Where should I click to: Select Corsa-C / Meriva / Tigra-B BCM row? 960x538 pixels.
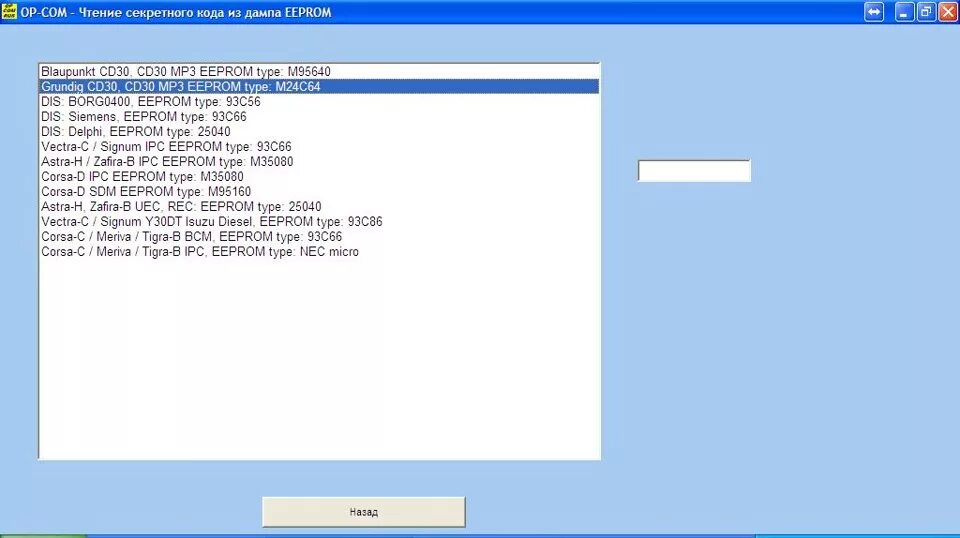tap(319, 236)
